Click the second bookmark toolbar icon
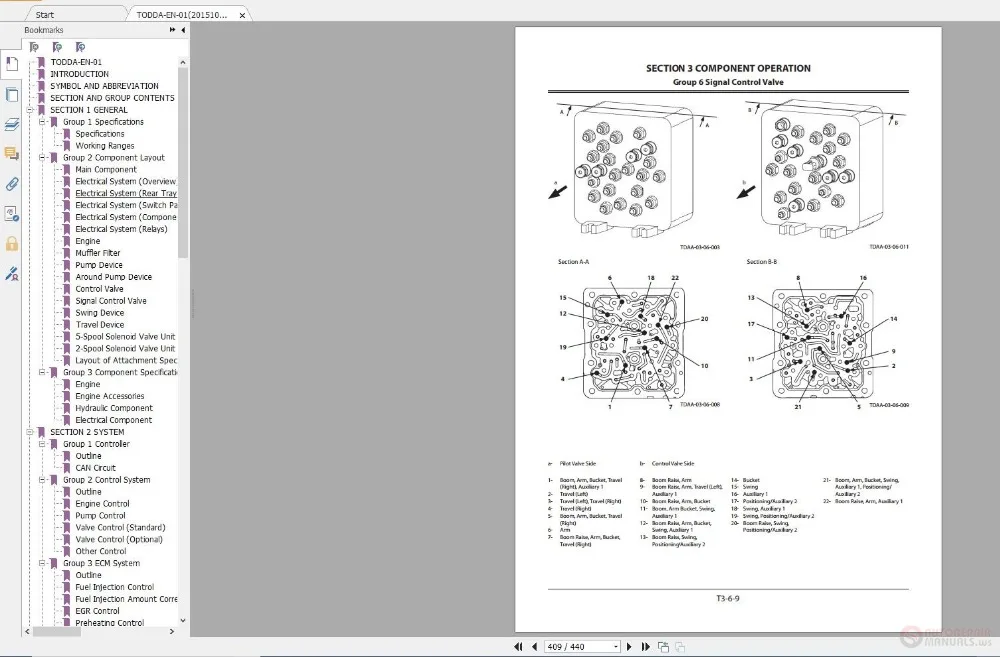This screenshot has height=657, width=1000. pyautogui.click(x=57, y=47)
